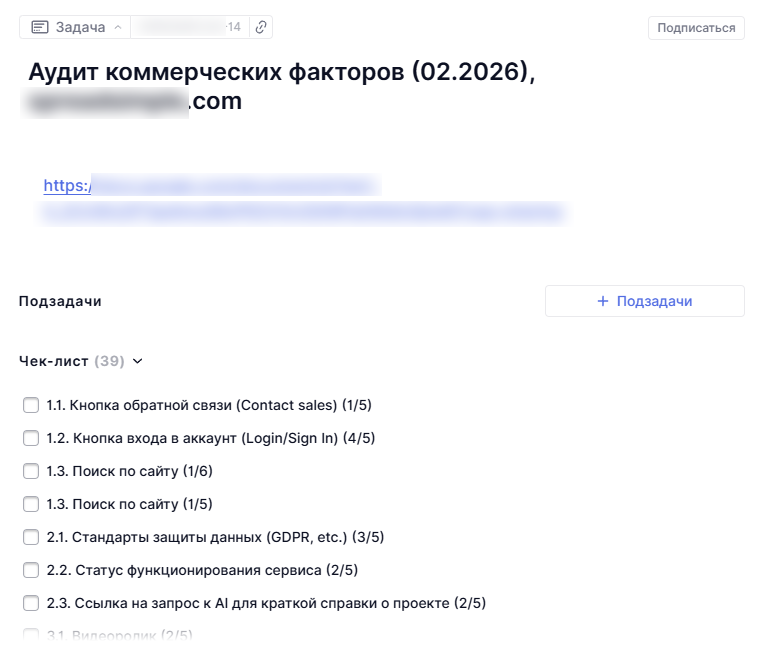Check "2.3. Ссылка на запрос к AI" checkbox
The height and width of the screenshot is (659, 767).
[31, 603]
